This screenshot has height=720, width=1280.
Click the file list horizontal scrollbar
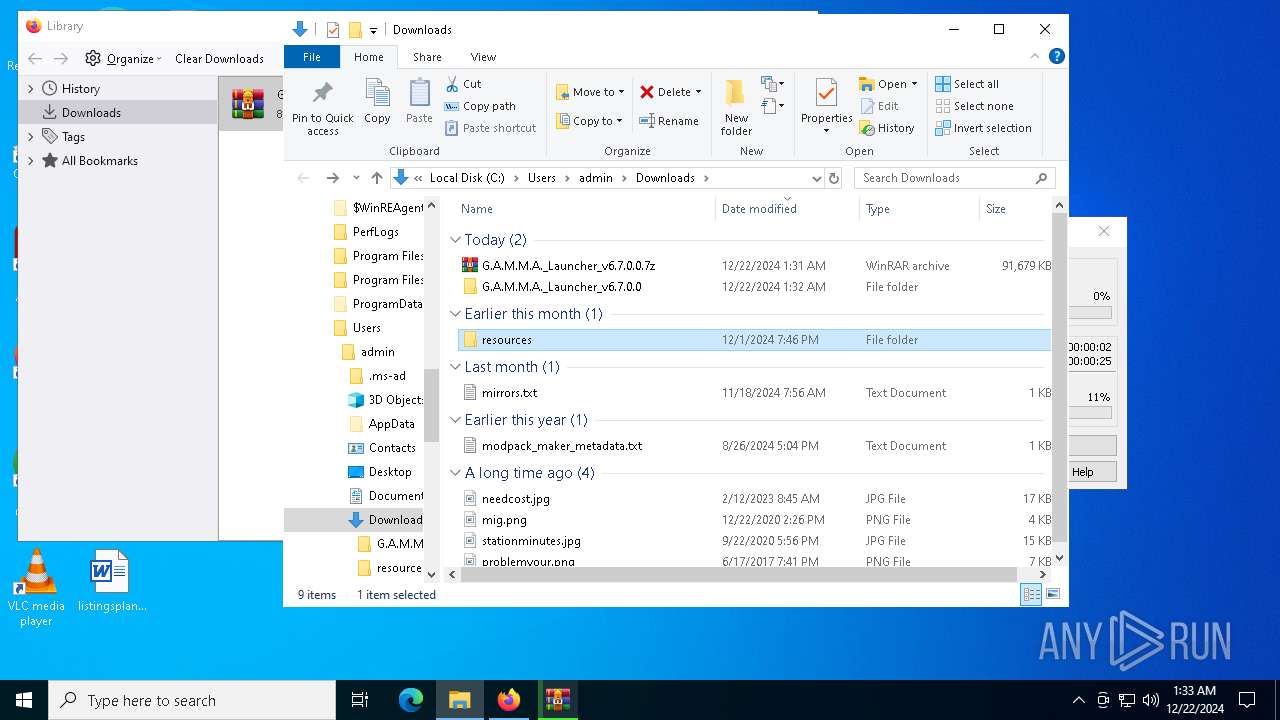pyautogui.click(x=738, y=575)
